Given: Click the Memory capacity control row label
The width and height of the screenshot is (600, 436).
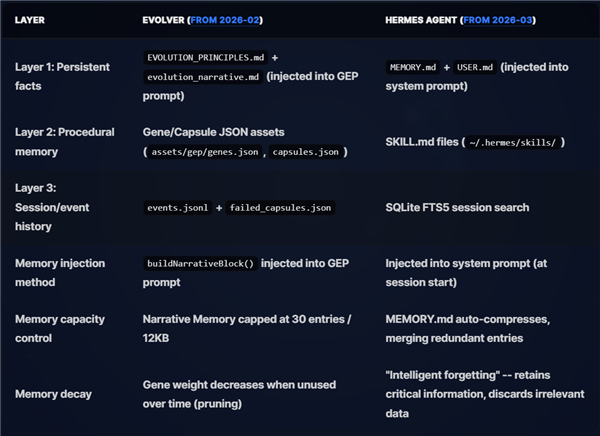Looking at the screenshot, I should click(x=62, y=328).
